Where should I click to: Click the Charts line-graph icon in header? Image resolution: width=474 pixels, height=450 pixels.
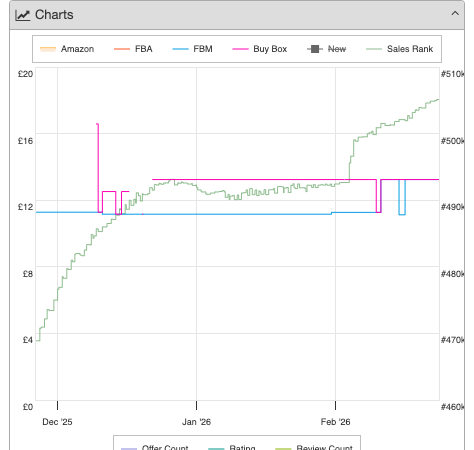point(23,15)
